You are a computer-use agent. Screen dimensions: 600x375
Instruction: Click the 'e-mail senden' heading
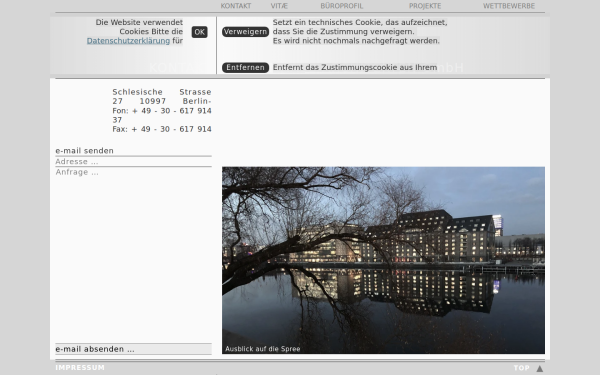[x=85, y=151]
